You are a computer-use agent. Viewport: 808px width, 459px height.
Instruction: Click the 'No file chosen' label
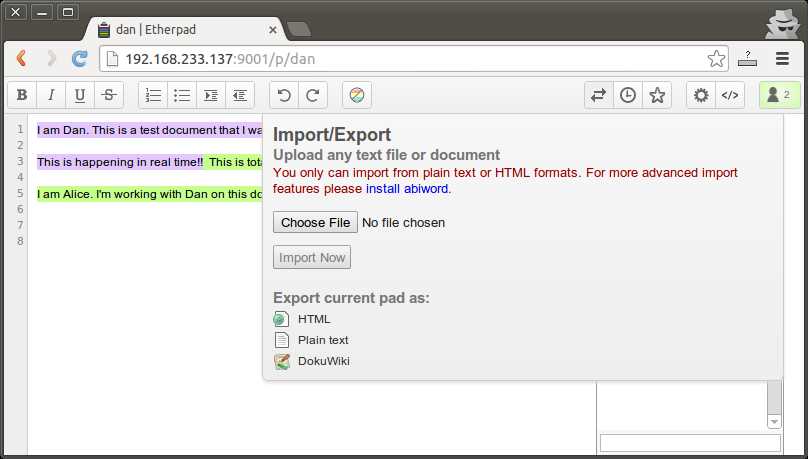click(403, 223)
